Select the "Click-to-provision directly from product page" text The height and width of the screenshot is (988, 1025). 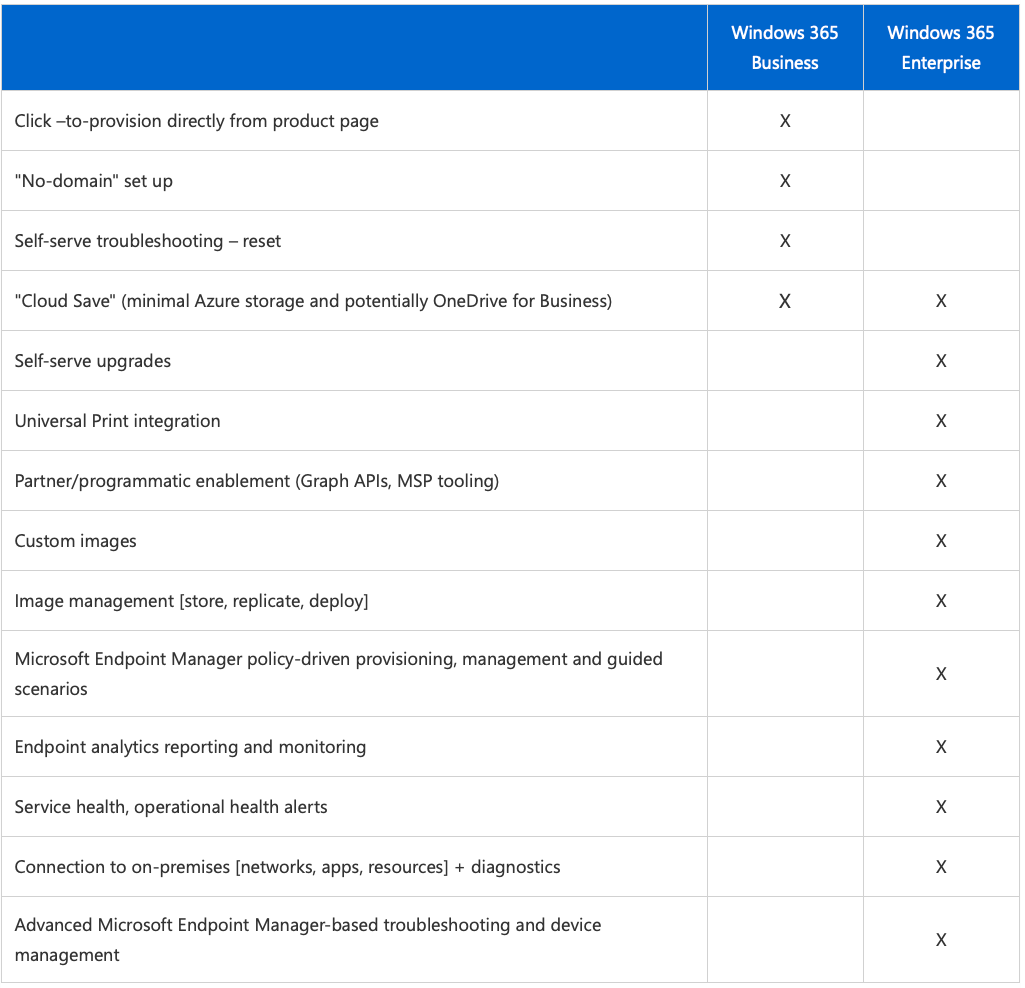pyautogui.click(x=196, y=121)
